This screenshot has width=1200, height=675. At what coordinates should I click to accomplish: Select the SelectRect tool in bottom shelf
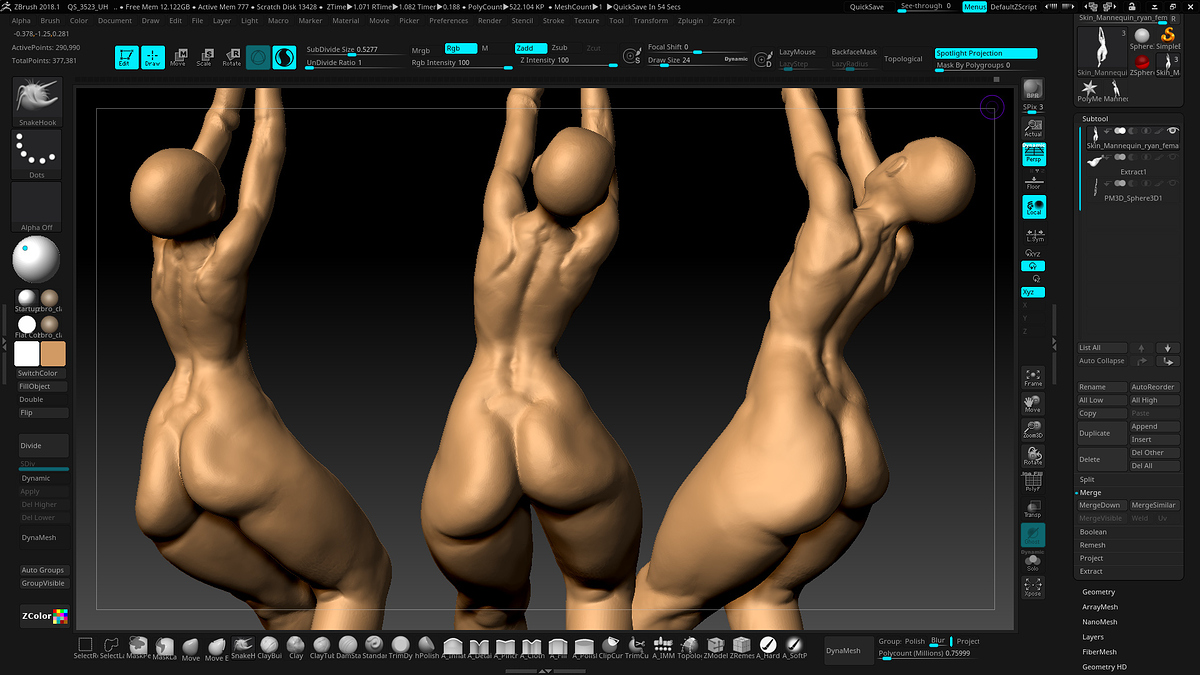click(x=86, y=648)
